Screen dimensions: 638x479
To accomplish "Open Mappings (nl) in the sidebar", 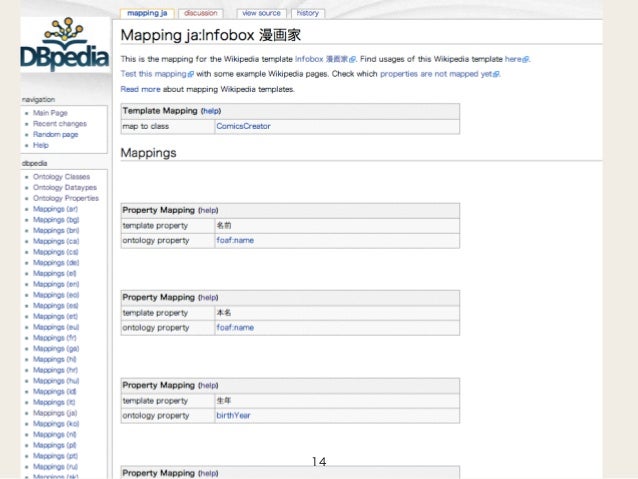I will coord(55,435).
